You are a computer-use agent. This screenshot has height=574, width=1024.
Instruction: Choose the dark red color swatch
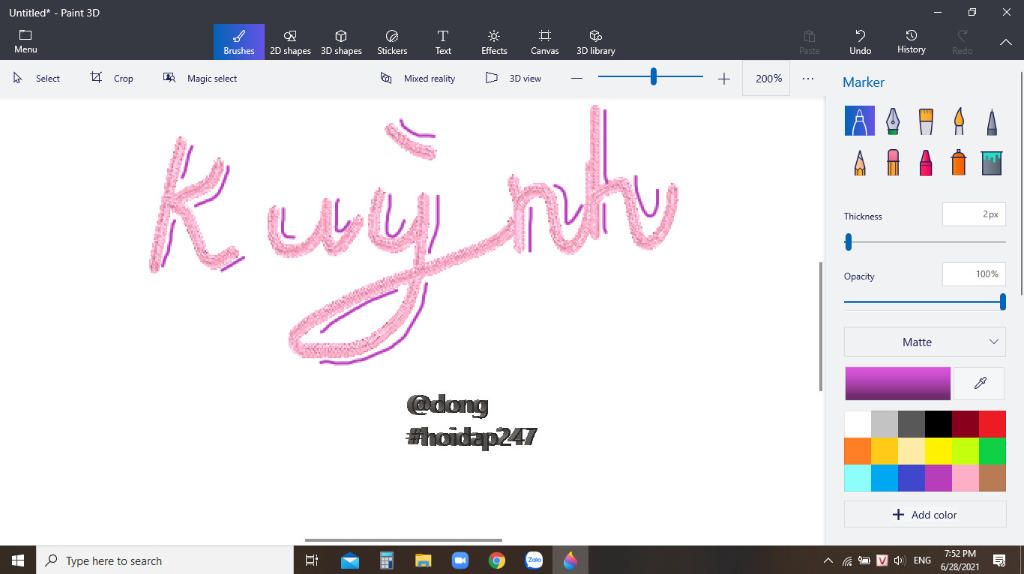(x=965, y=424)
